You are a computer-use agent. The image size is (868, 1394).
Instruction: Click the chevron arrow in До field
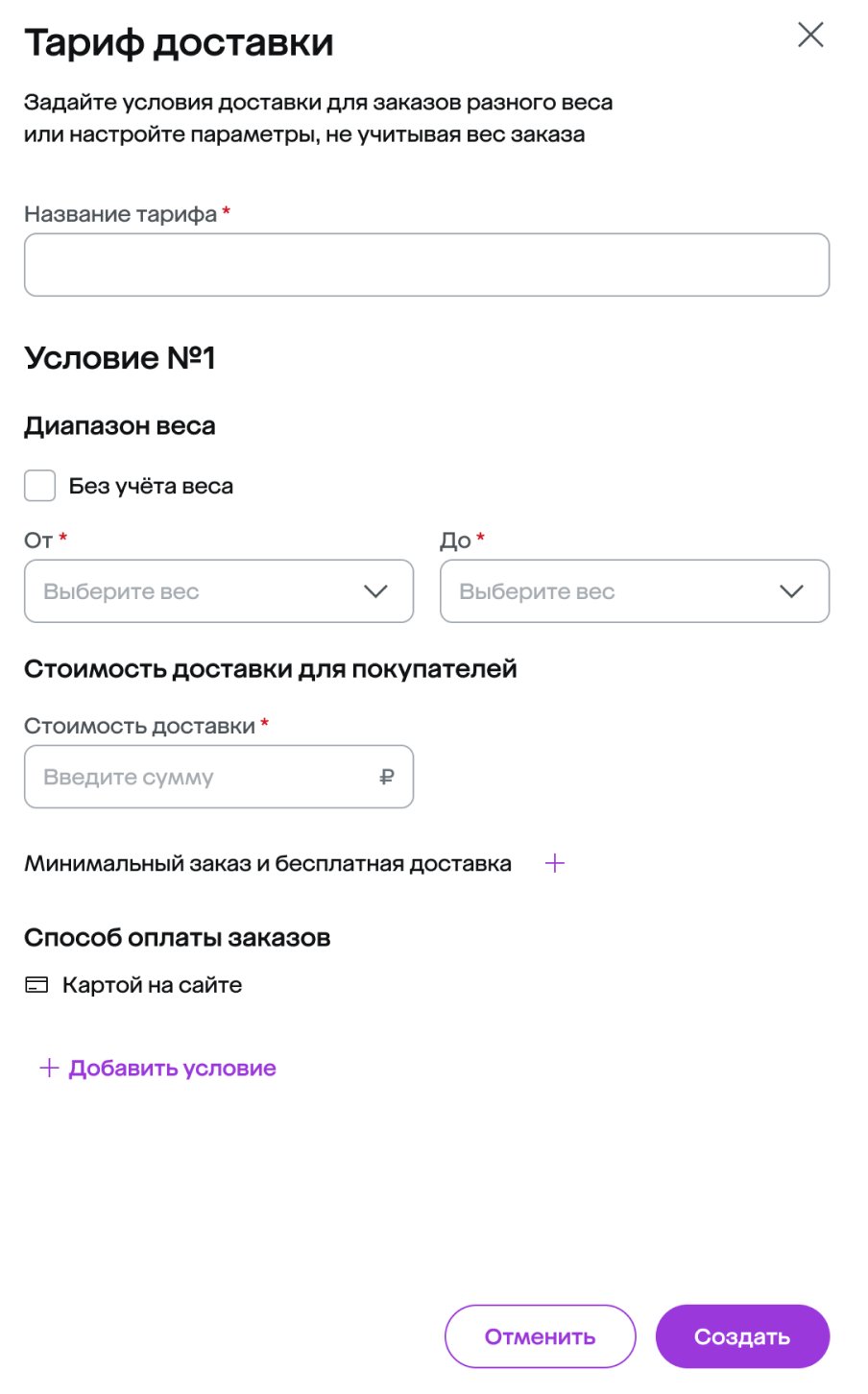(791, 591)
